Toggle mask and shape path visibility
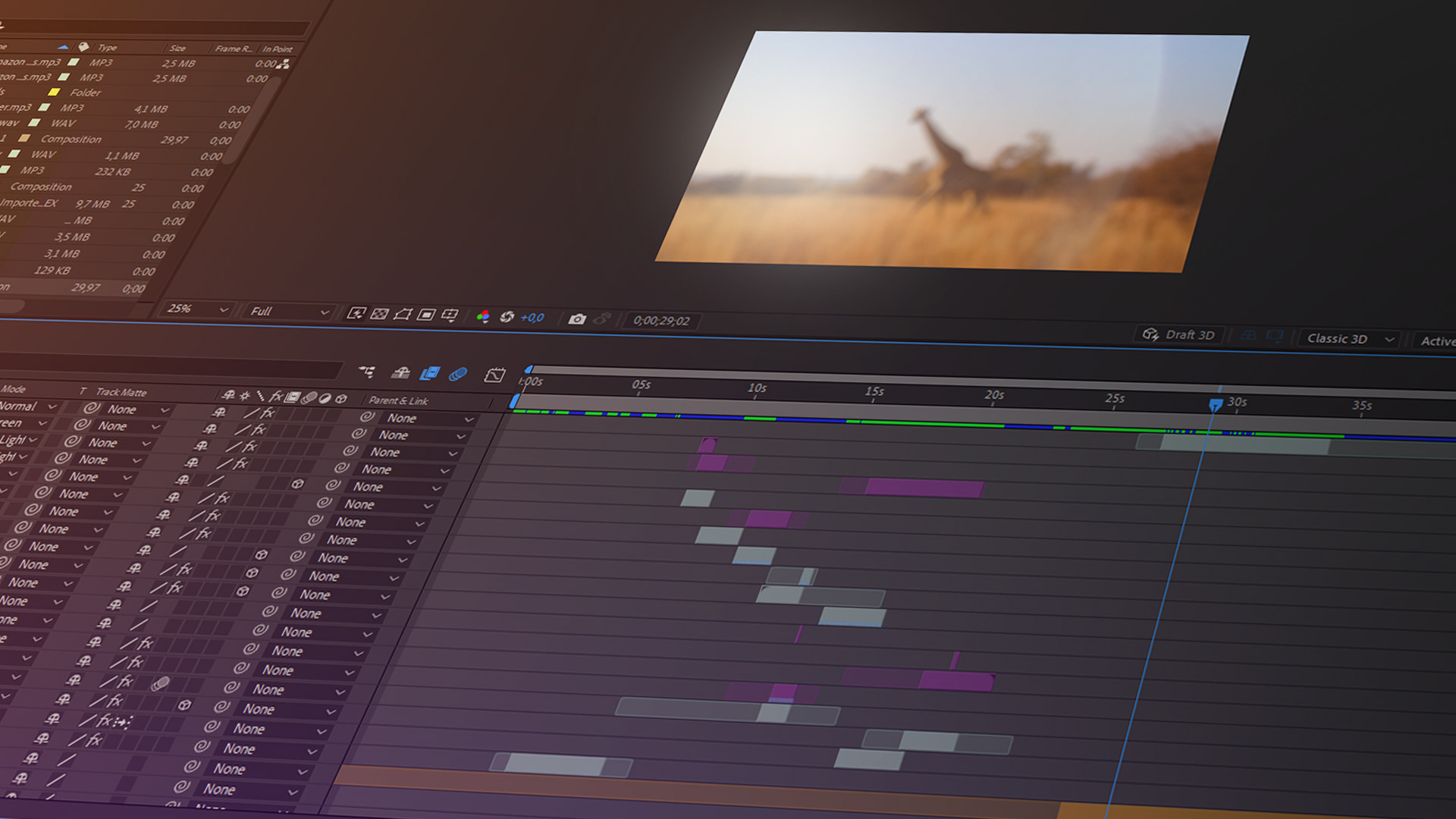Image resolution: width=1456 pixels, height=819 pixels. click(x=403, y=314)
